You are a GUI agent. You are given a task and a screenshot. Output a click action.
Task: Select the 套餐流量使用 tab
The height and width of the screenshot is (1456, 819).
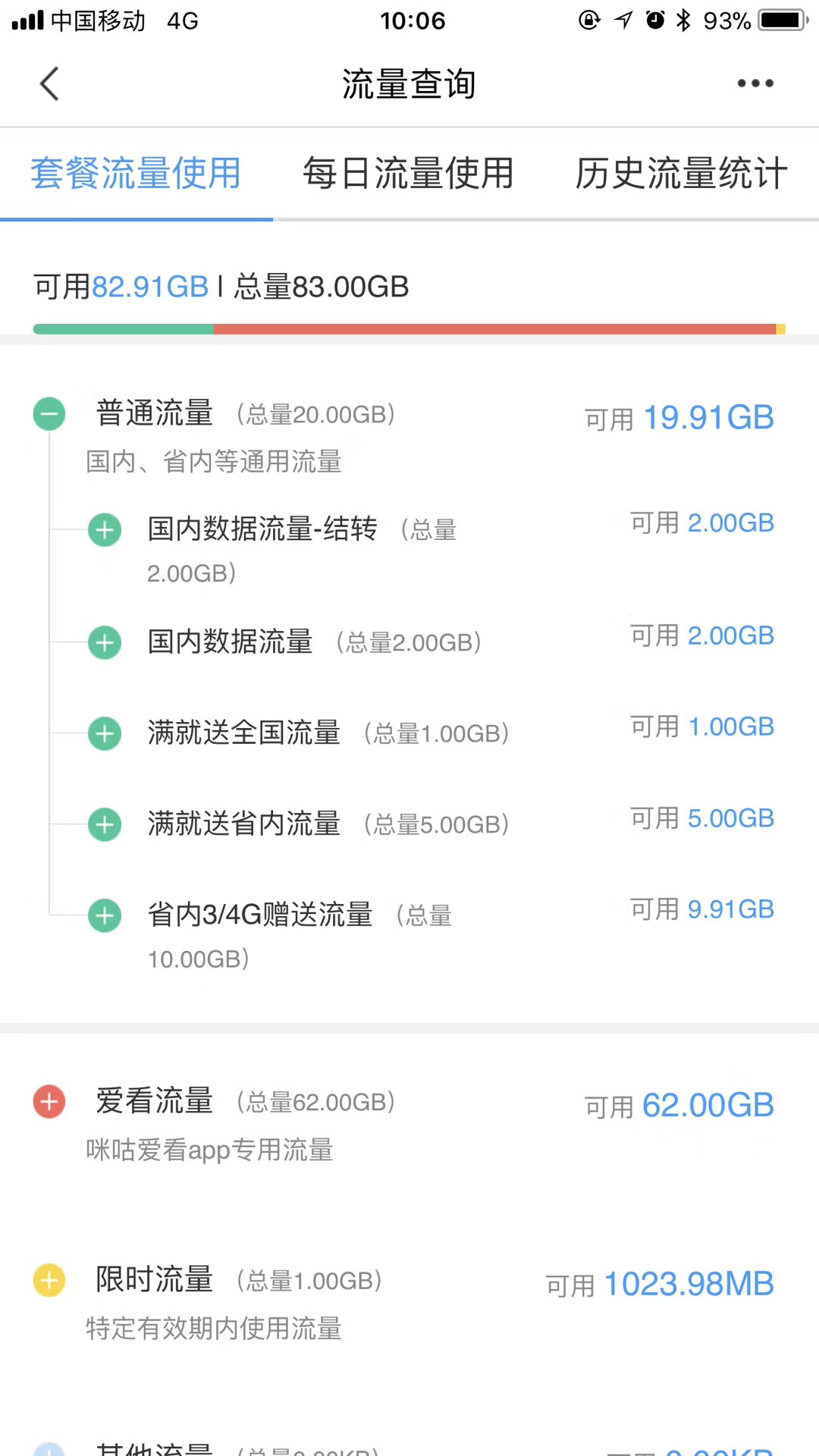(x=136, y=174)
